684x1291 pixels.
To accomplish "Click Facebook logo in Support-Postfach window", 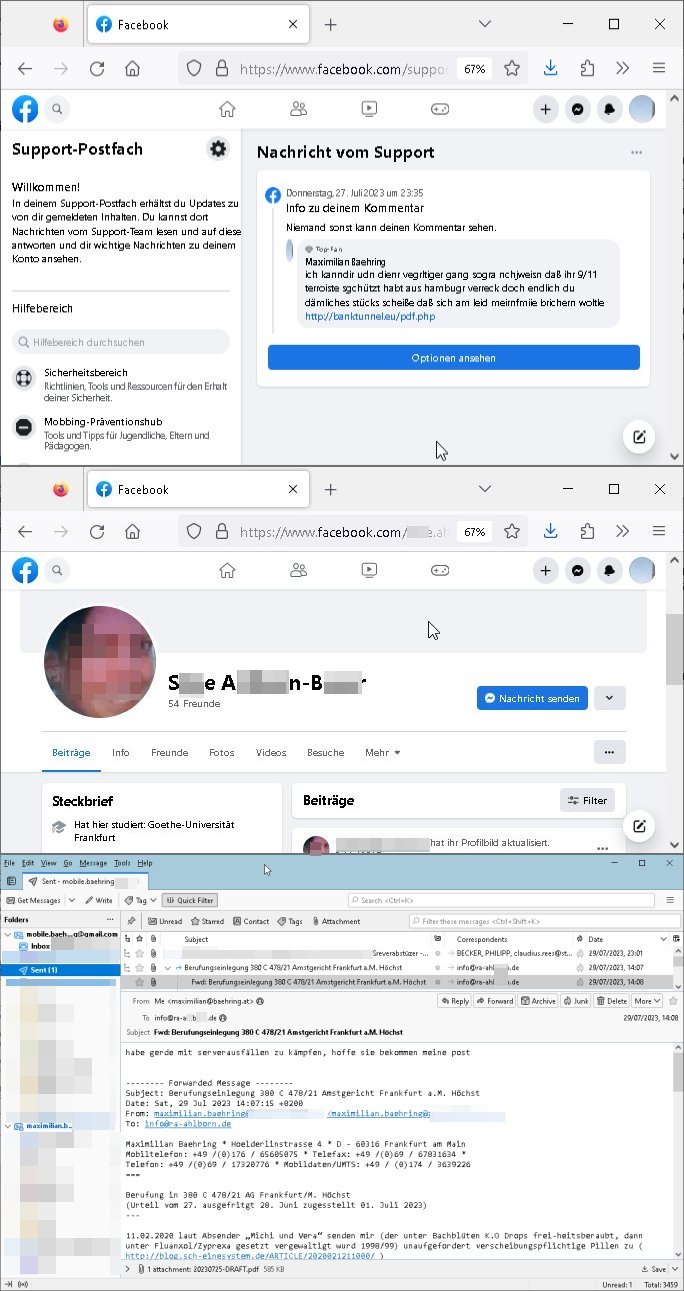I will point(25,110).
